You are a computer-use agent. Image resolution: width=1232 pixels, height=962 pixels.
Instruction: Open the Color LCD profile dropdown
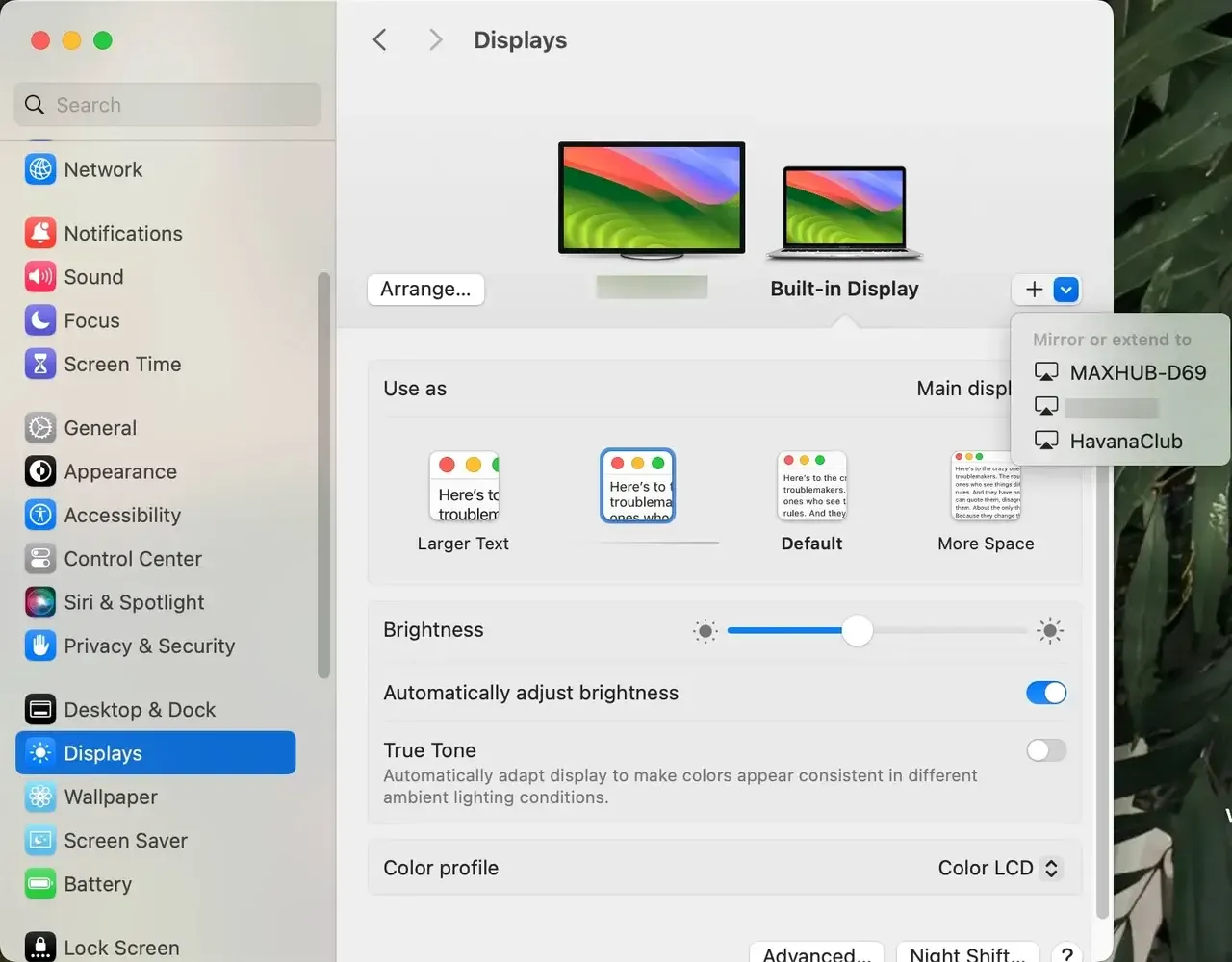click(x=999, y=868)
